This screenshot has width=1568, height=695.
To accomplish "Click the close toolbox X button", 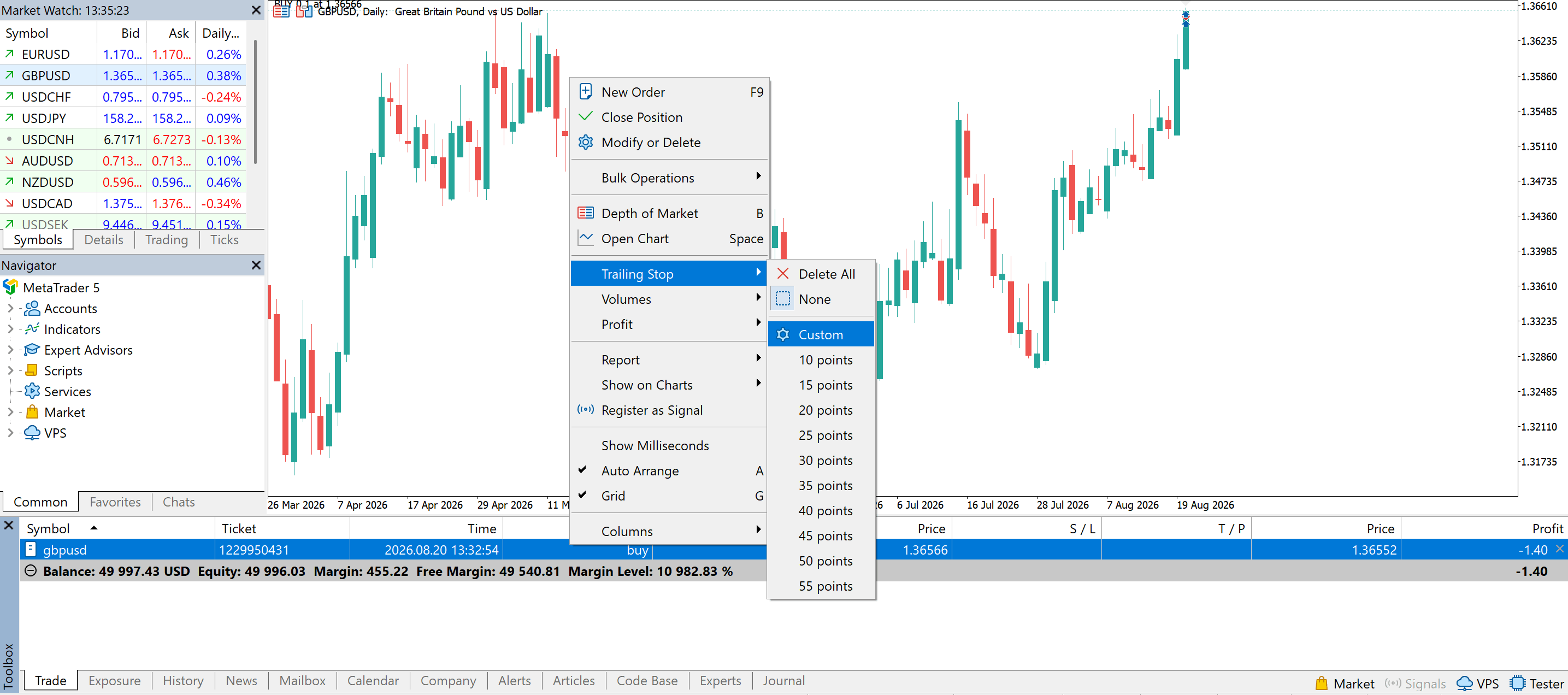I will (9, 524).
